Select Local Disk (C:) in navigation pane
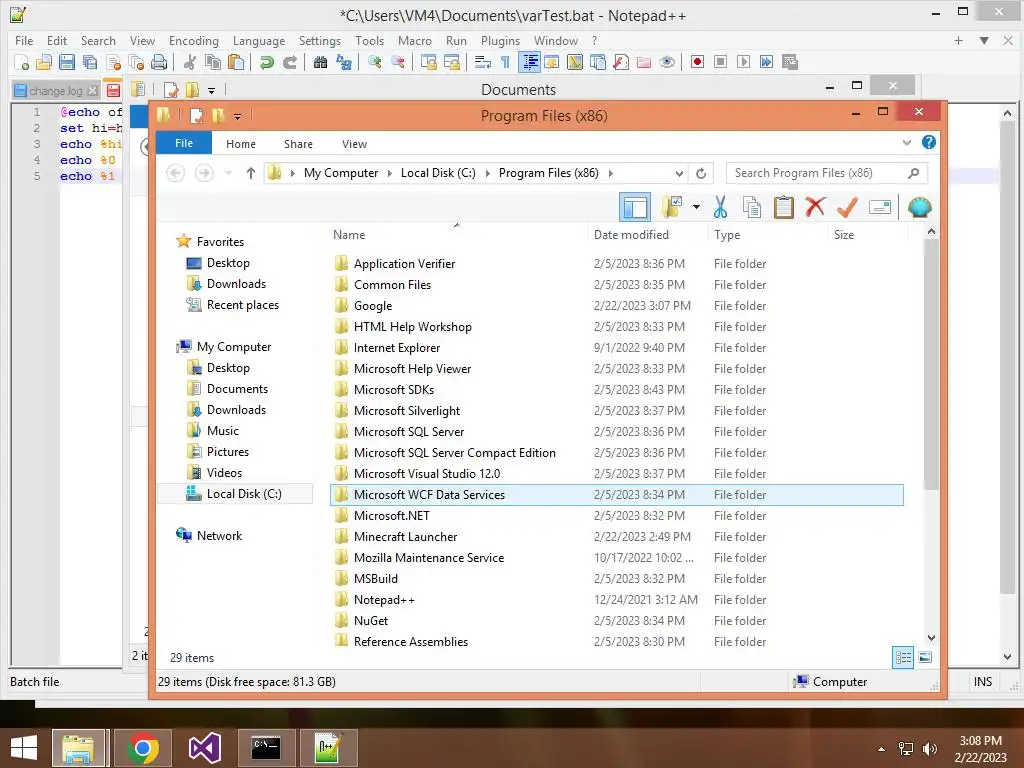Screen dimensions: 1024x768 coord(235,494)
